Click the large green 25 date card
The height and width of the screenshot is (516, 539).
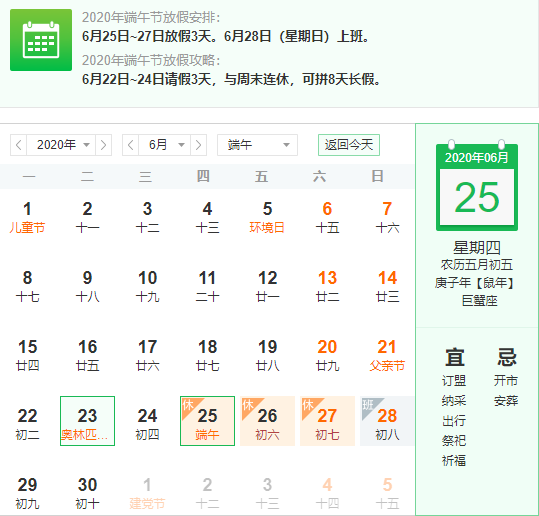(477, 187)
